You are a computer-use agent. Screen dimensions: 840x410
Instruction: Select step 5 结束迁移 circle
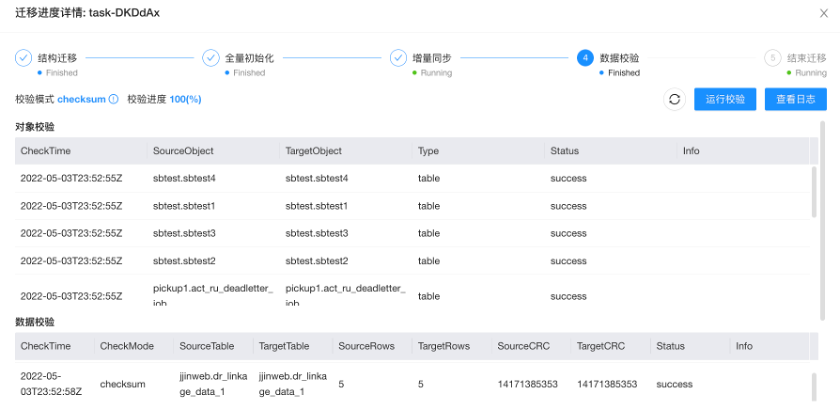772,58
